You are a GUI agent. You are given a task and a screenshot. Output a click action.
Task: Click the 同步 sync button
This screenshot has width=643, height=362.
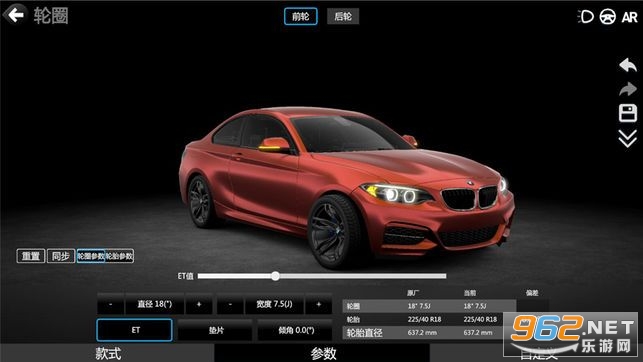tap(61, 256)
